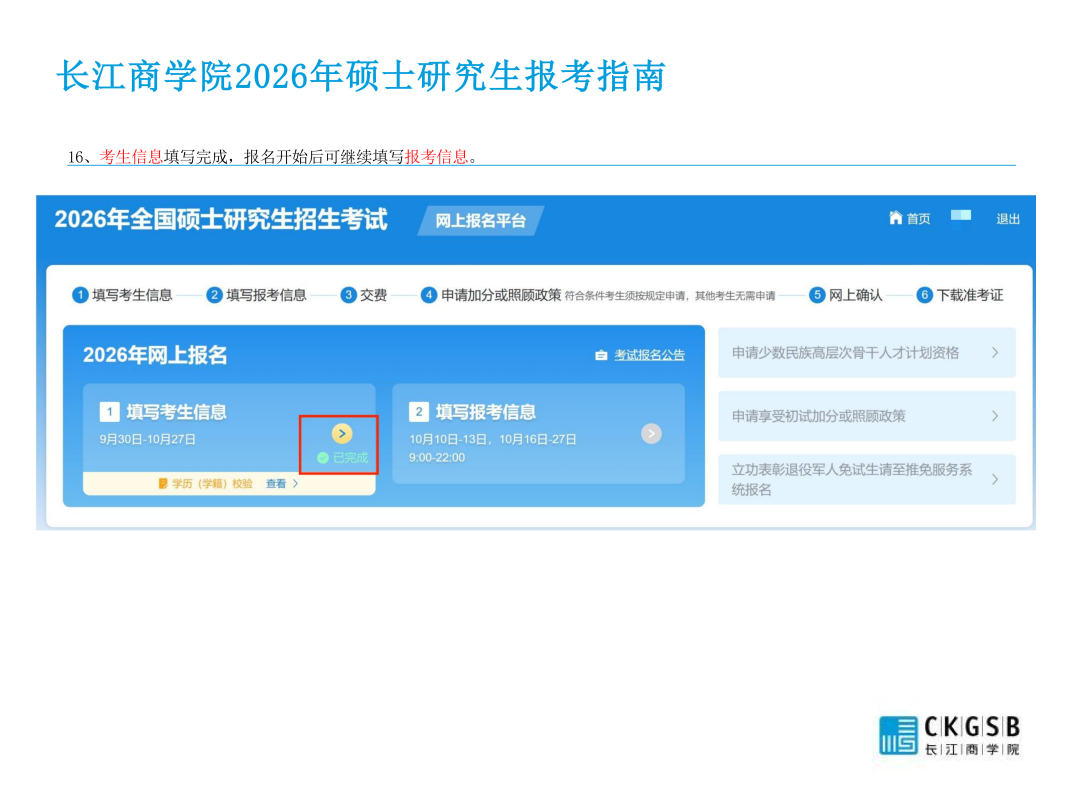Click the yellow arrow in 填写考生信息 card
The image size is (1080, 810).
tap(342, 433)
